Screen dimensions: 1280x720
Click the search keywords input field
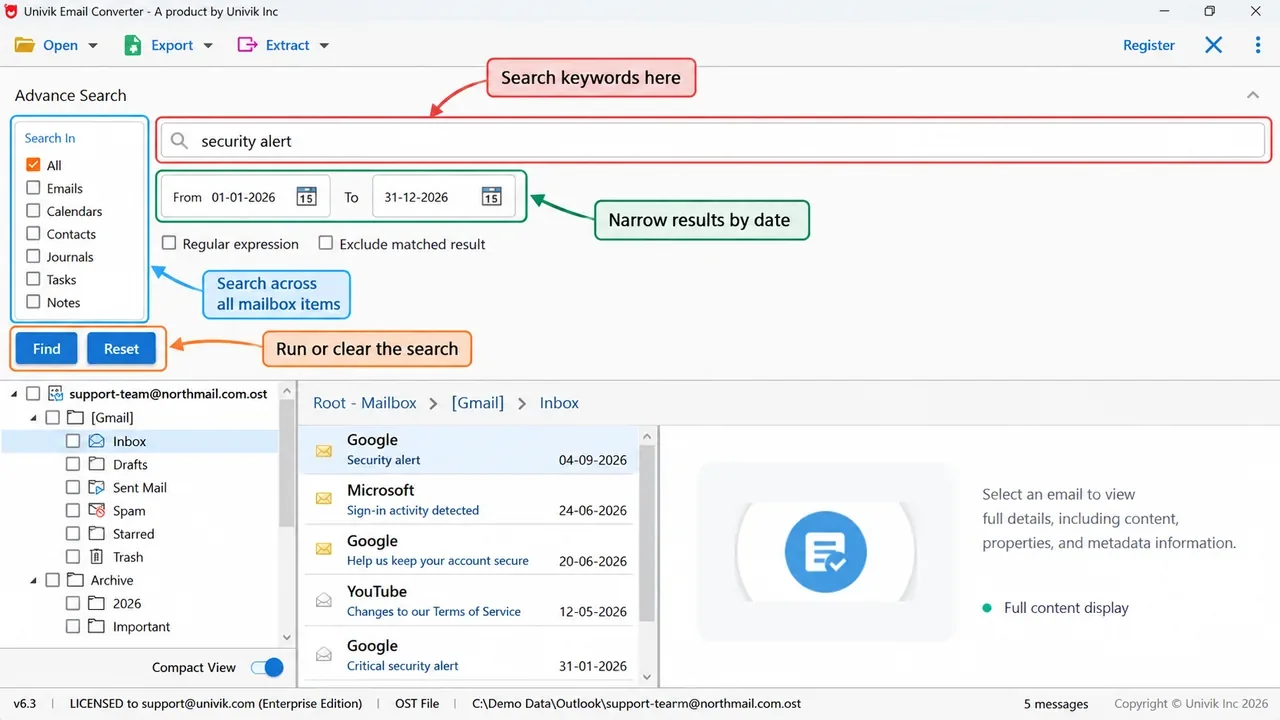click(x=714, y=141)
